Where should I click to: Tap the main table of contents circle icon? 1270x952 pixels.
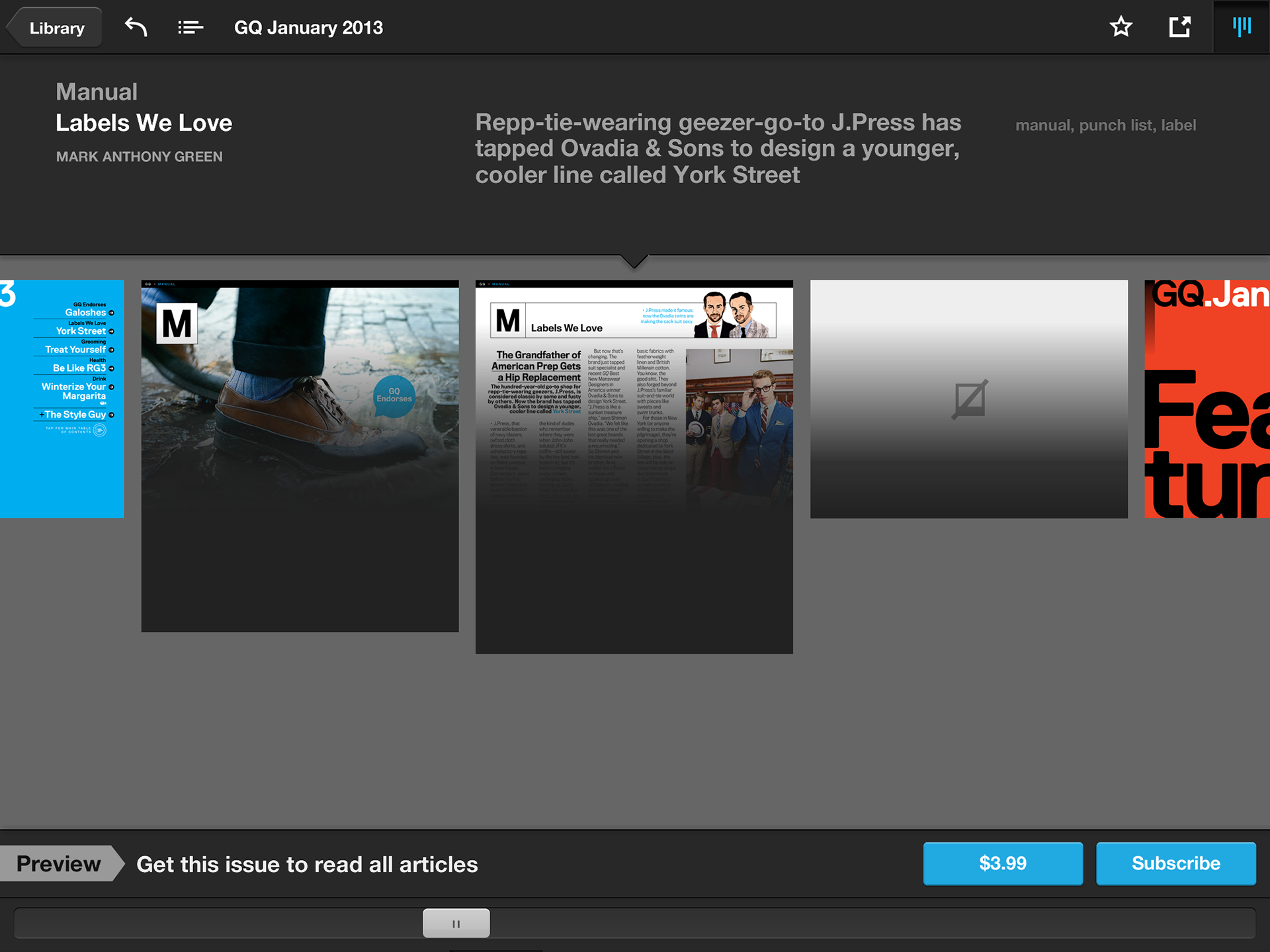point(100,430)
